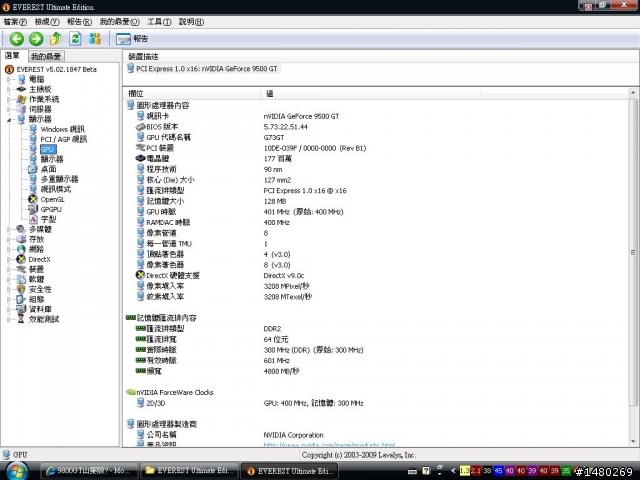Click the 軟體 software icon in tree

[x=21, y=279]
